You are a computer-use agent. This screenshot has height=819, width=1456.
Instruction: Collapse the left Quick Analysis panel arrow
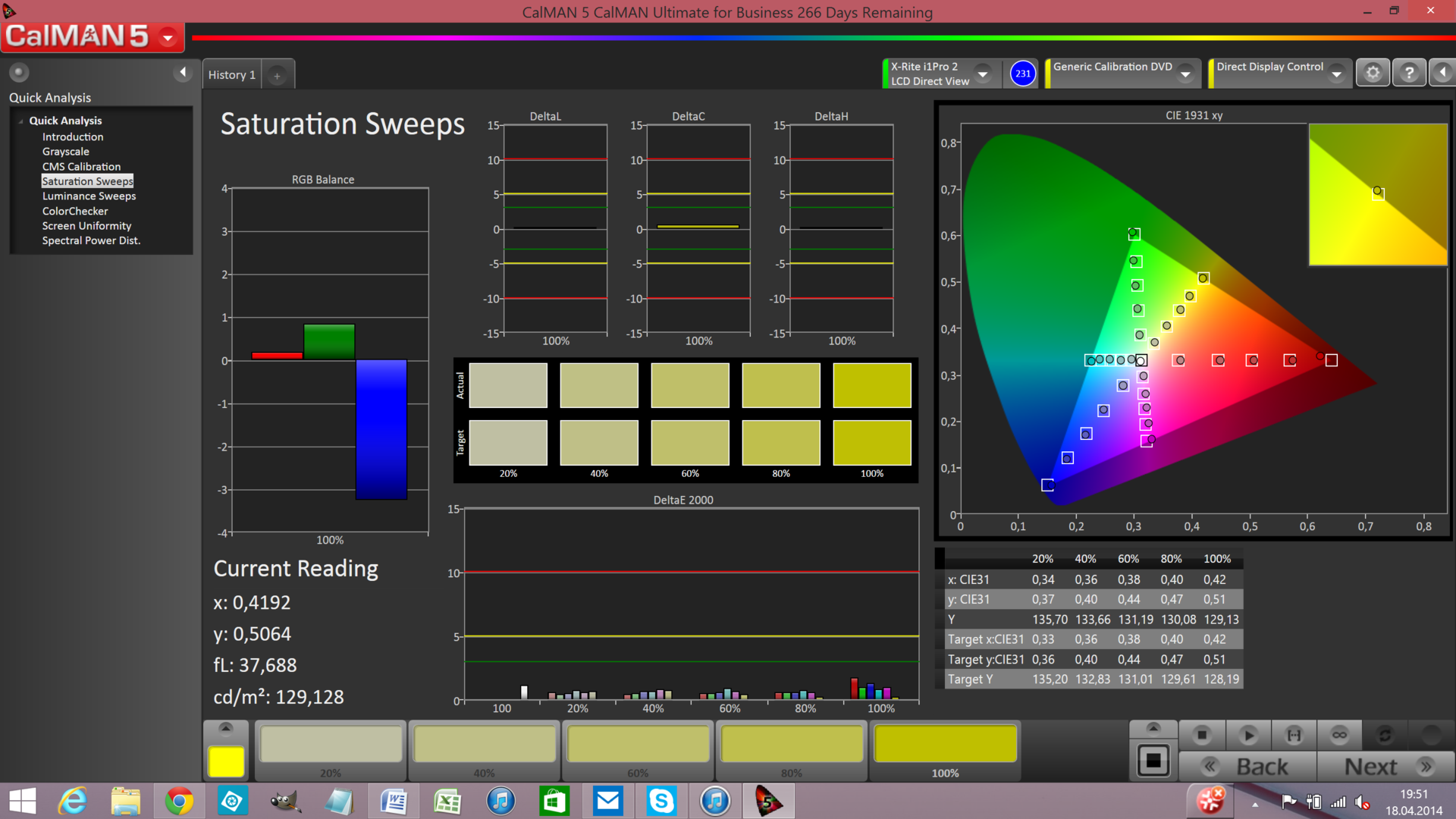(x=182, y=72)
